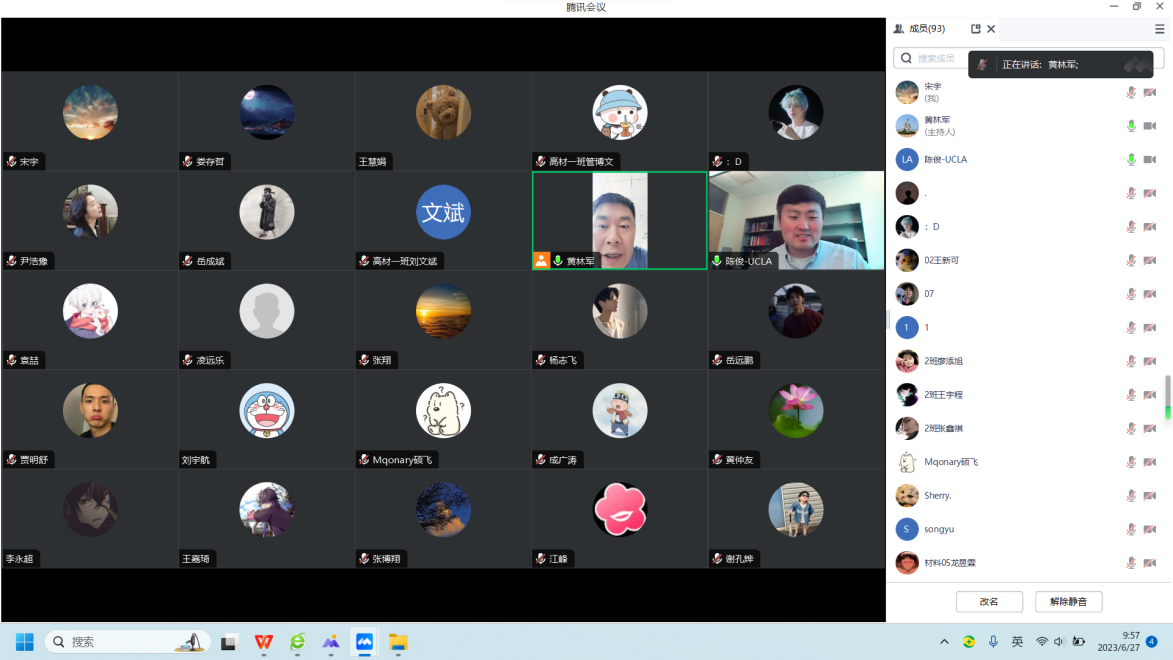Click 黄林军's green microphone icon
The image size is (1173, 660).
pos(1131,126)
